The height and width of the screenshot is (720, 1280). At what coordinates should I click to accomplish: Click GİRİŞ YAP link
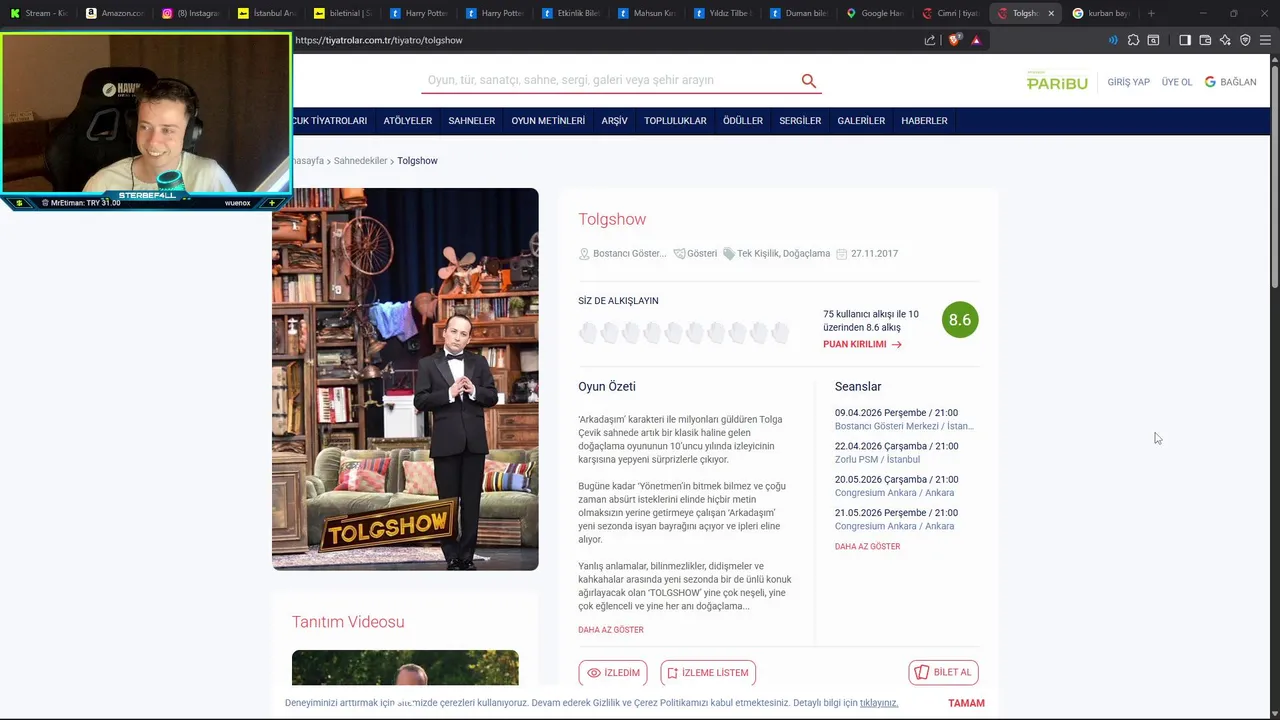(1128, 82)
